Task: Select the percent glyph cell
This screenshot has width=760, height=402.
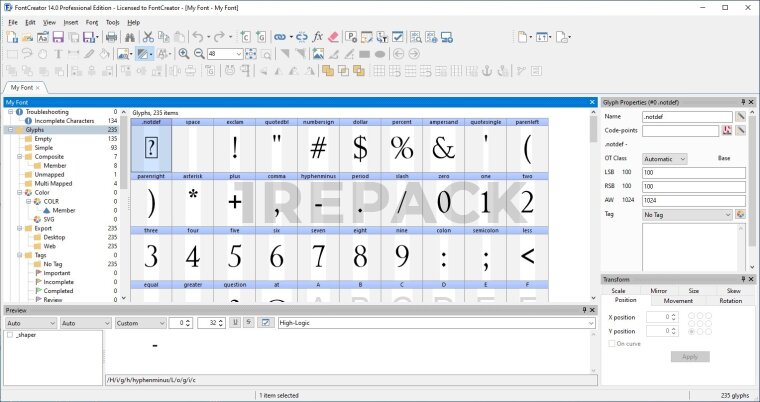Action: click(x=402, y=147)
